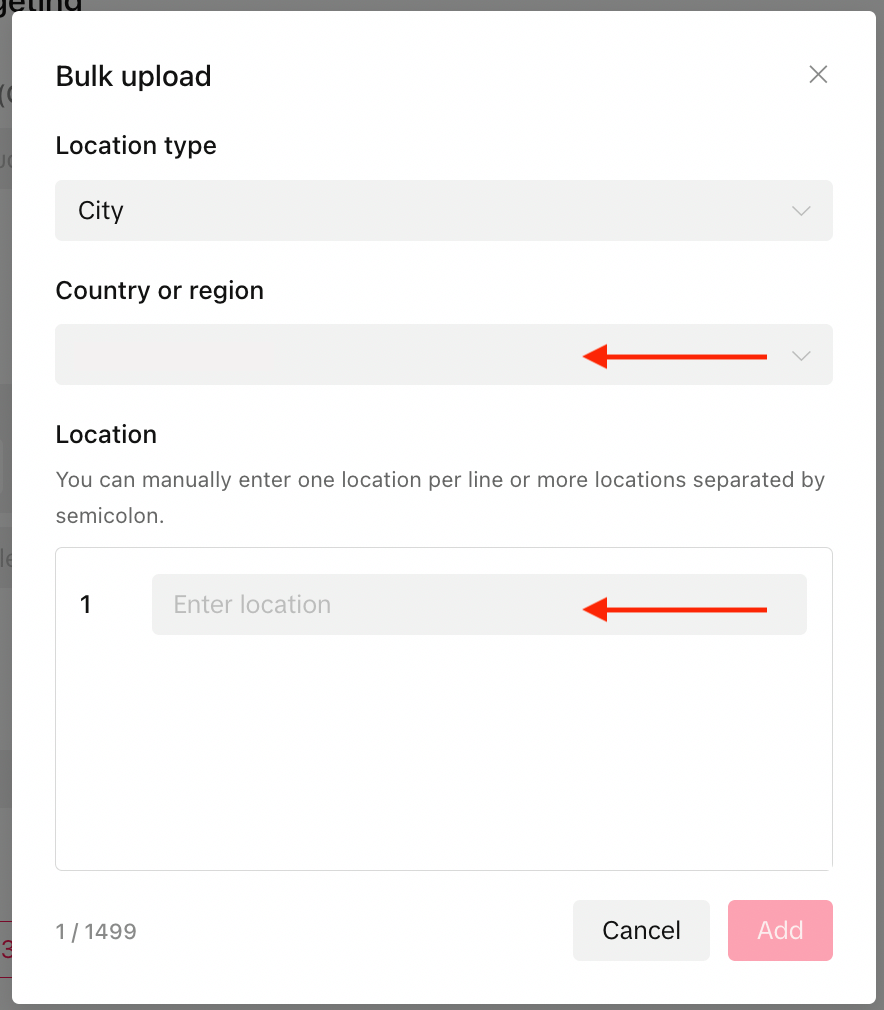Image resolution: width=884 pixels, height=1010 pixels.
Task: Open the City location type selector
Action: pos(443,211)
